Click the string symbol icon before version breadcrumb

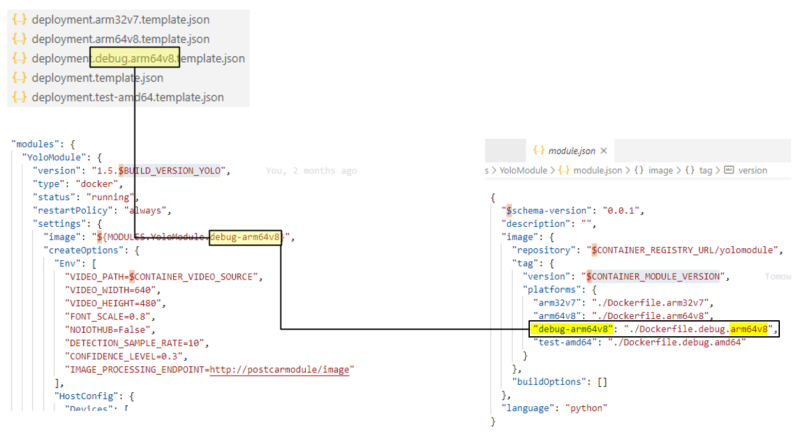(x=729, y=171)
